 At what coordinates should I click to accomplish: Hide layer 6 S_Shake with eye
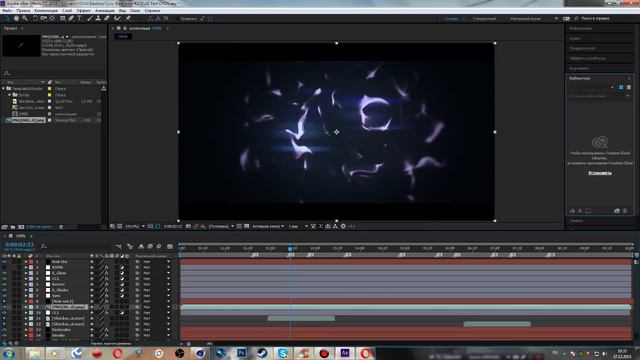pos(4,290)
